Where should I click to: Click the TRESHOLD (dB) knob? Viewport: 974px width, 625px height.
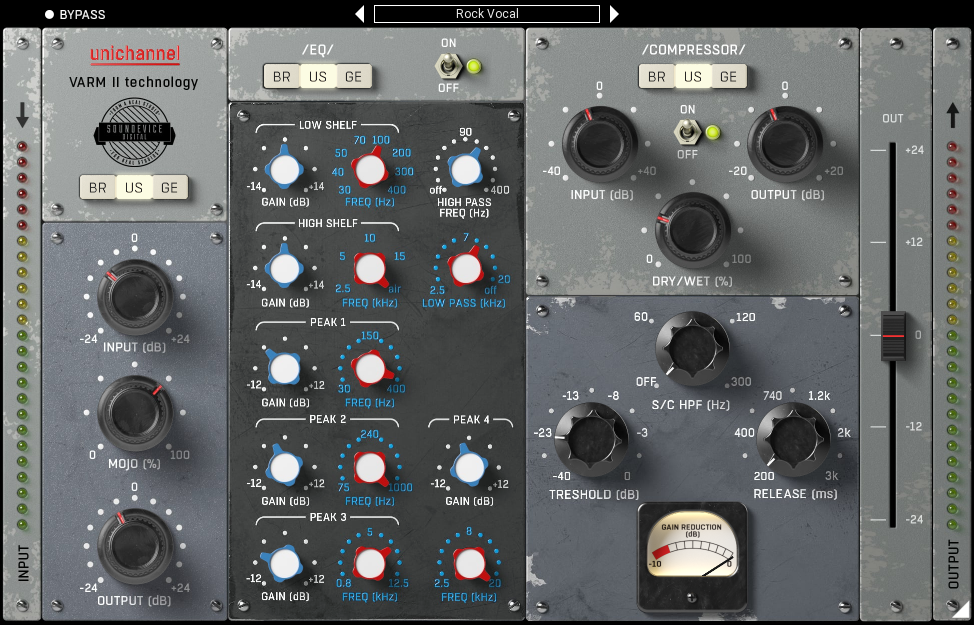[x=591, y=439]
